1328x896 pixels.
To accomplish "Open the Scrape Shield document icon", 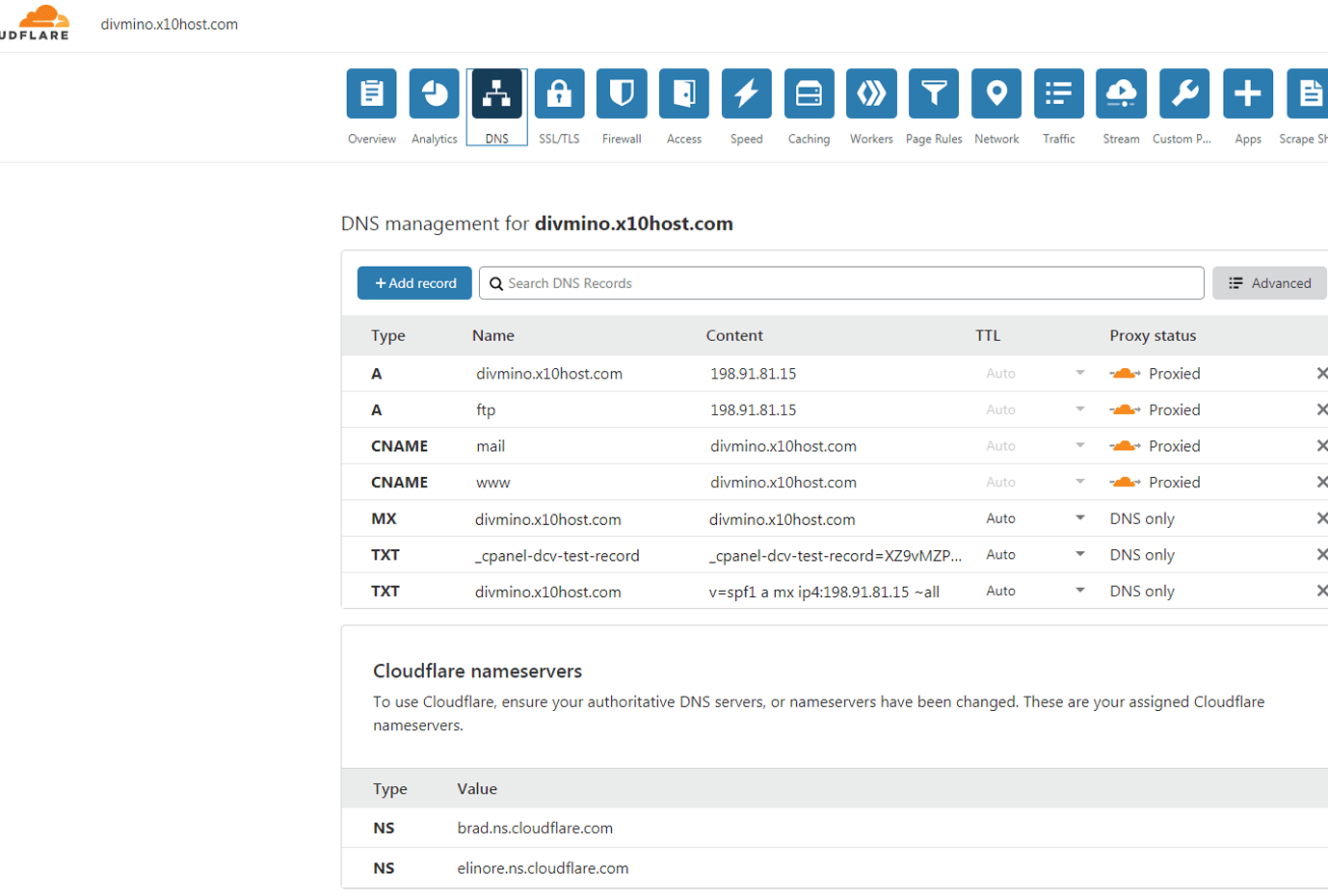I will (x=1308, y=93).
